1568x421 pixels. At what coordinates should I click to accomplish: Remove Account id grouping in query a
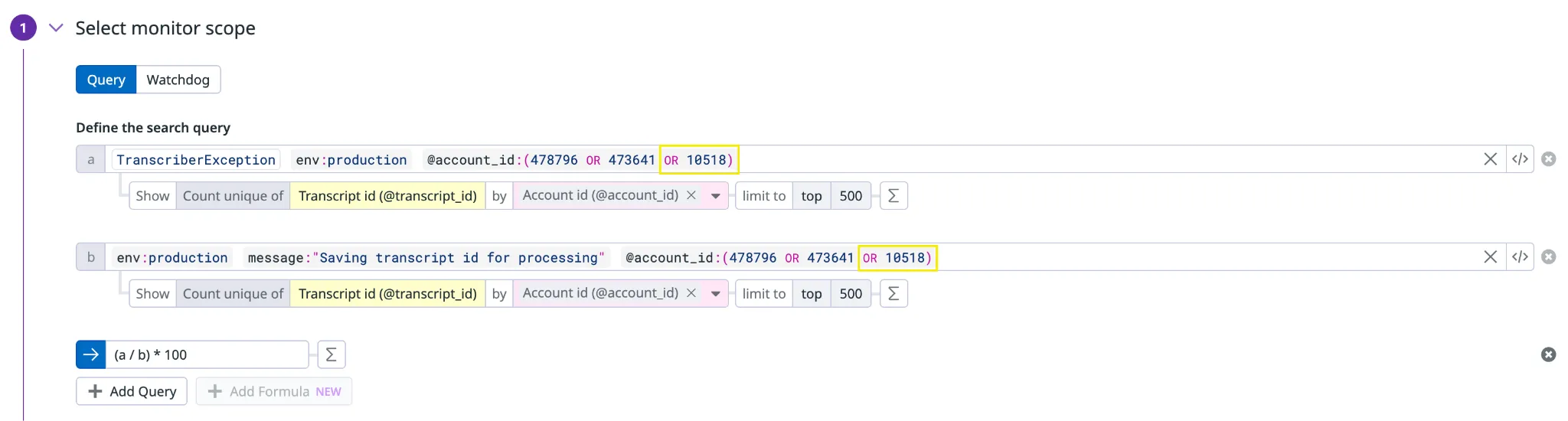(x=691, y=195)
